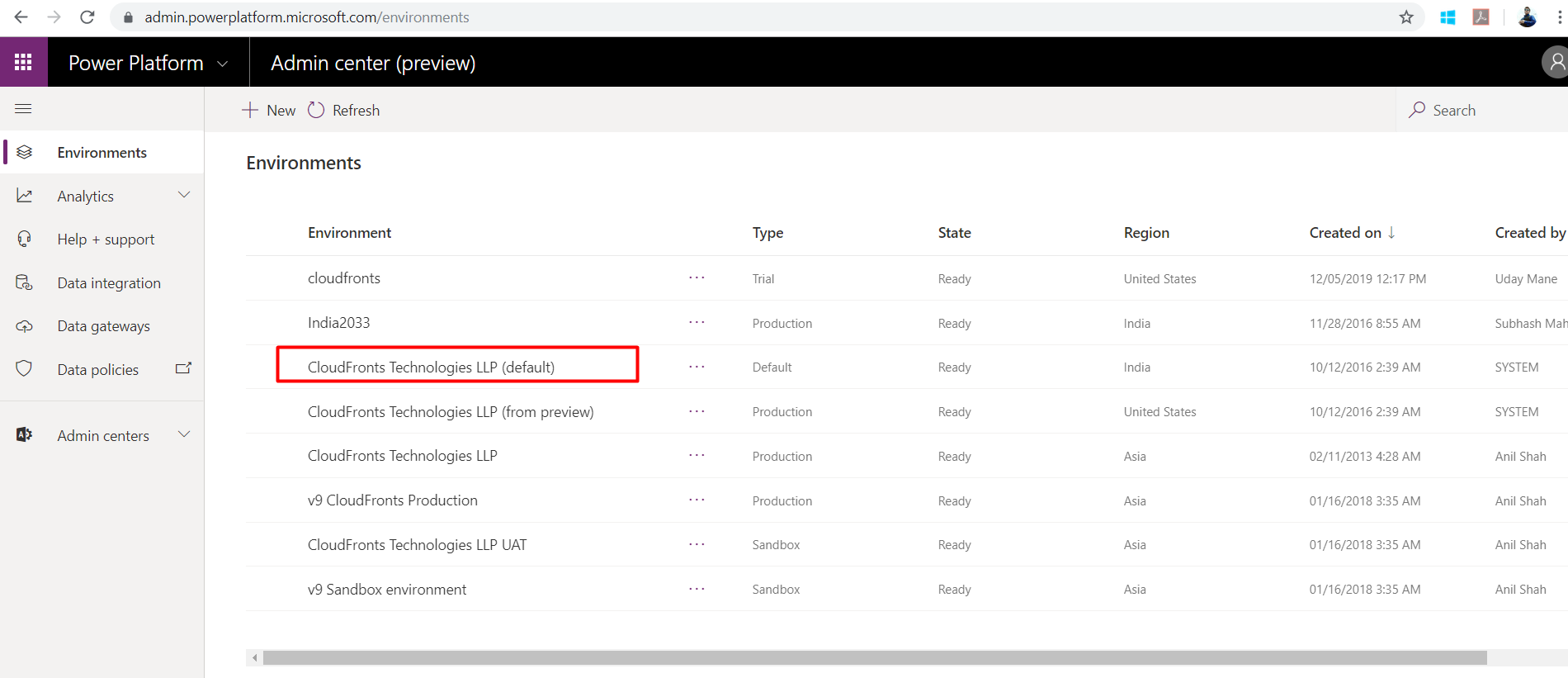Click the Trial type cell
1568x678 pixels.
(x=763, y=279)
